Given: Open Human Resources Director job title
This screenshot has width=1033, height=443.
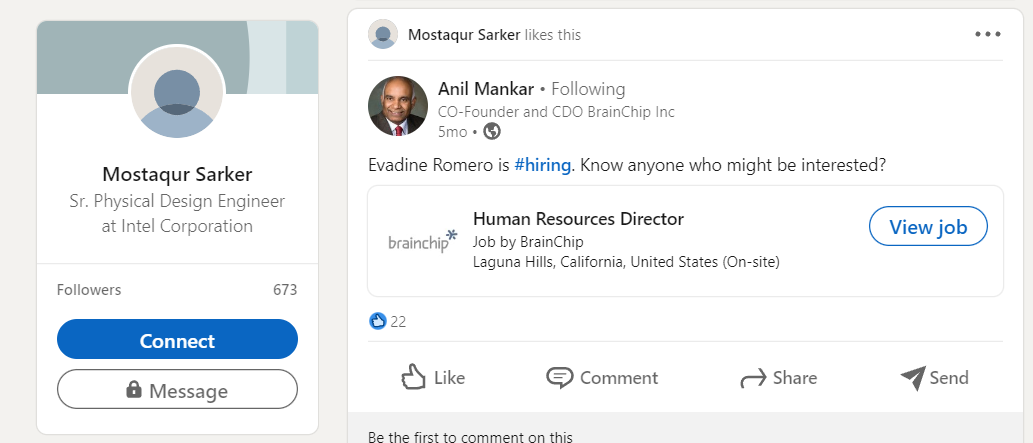Looking at the screenshot, I should point(578,218).
